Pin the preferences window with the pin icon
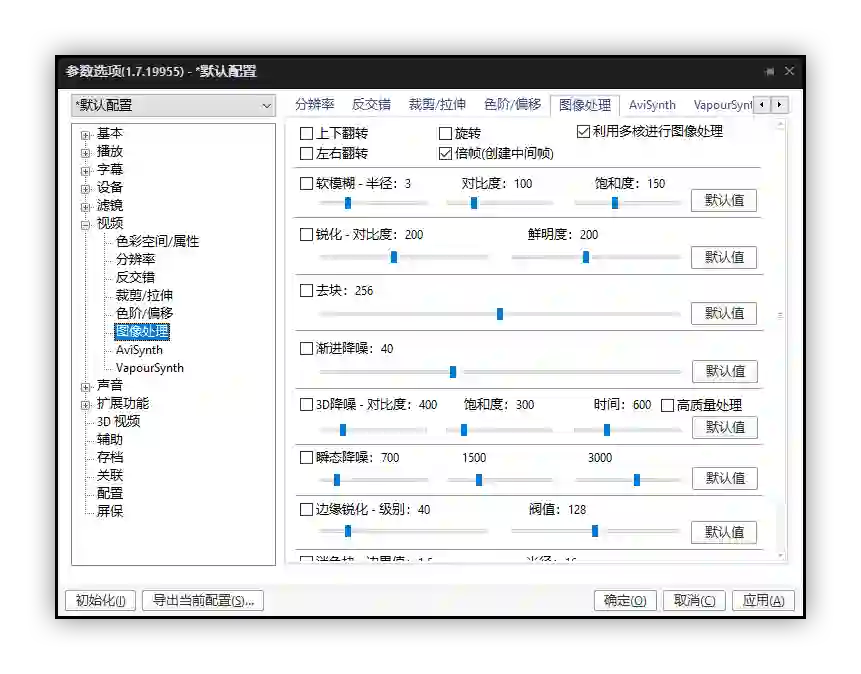861x674 pixels. (769, 72)
